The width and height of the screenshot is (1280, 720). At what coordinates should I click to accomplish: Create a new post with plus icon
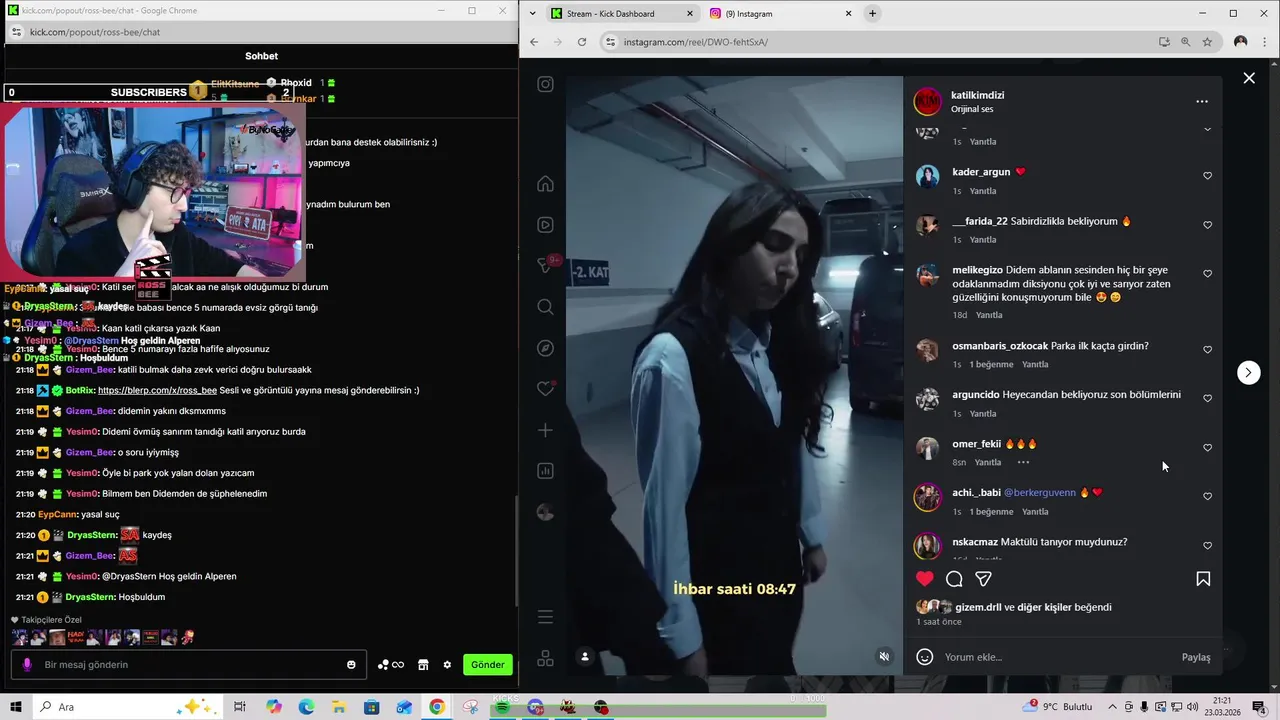click(545, 430)
